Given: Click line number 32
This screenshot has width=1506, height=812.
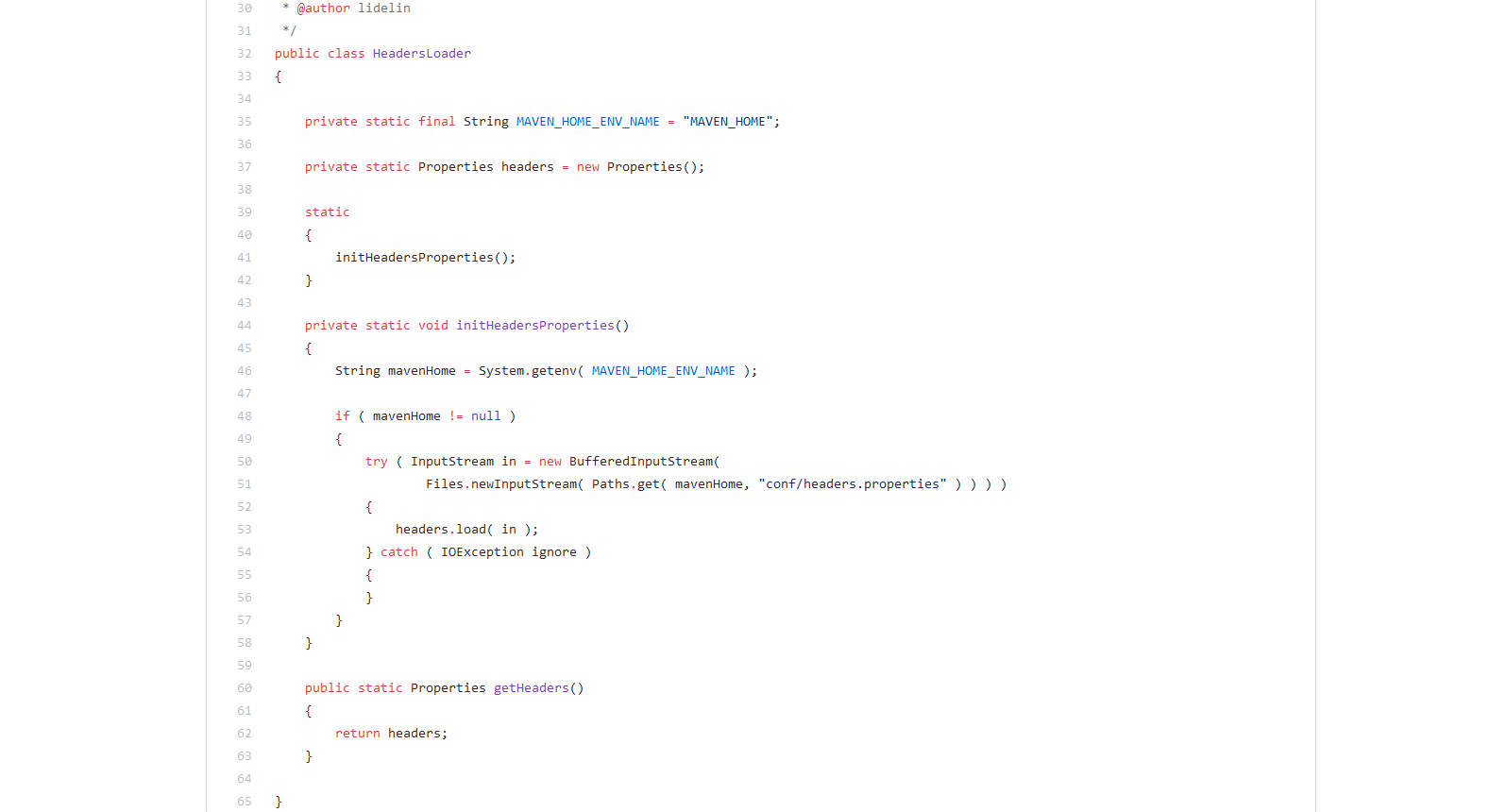Looking at the screenshot, I should tap(245, 54).
